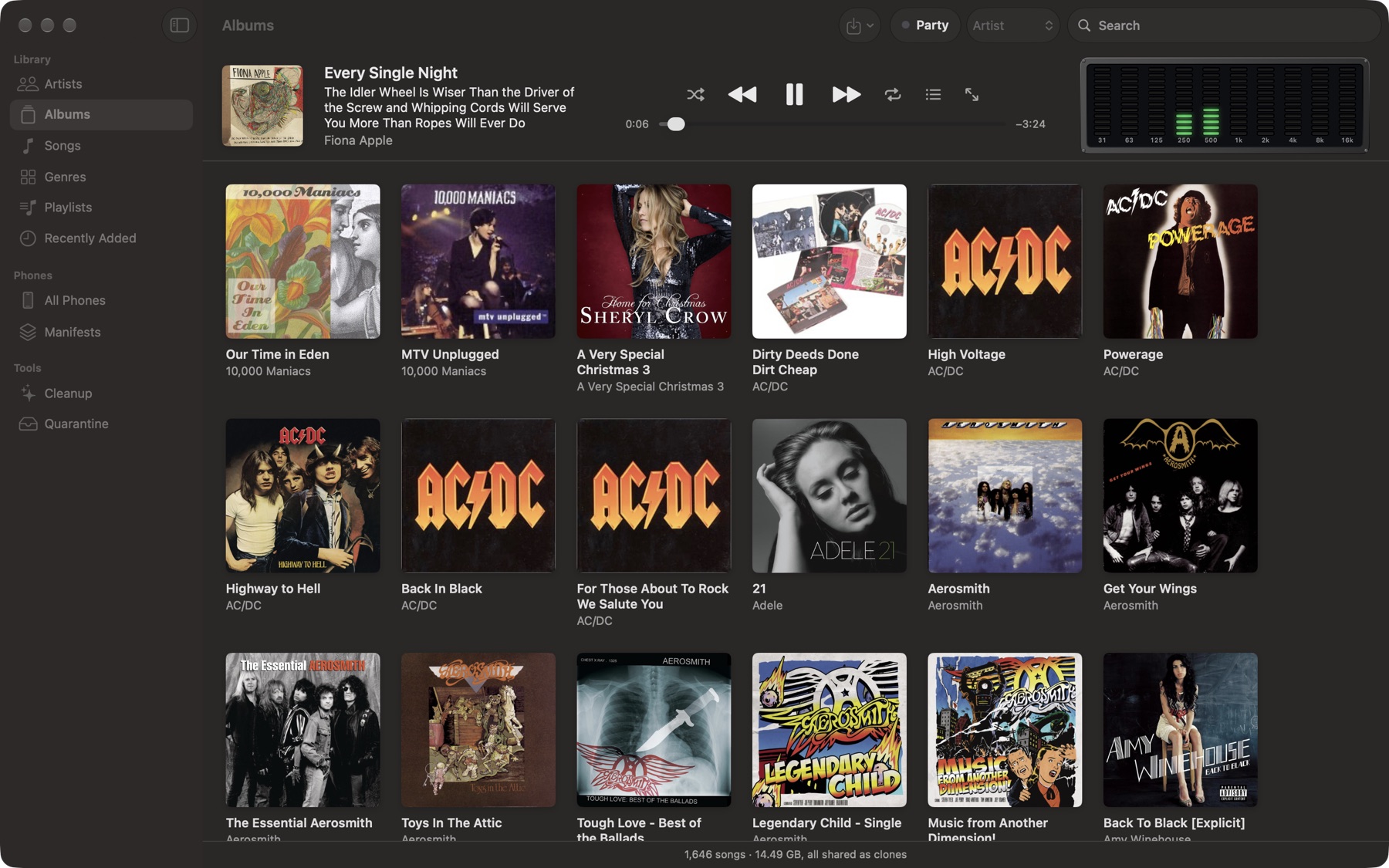
Task: Open the Toys In The Attic cover
Action: 478,730
